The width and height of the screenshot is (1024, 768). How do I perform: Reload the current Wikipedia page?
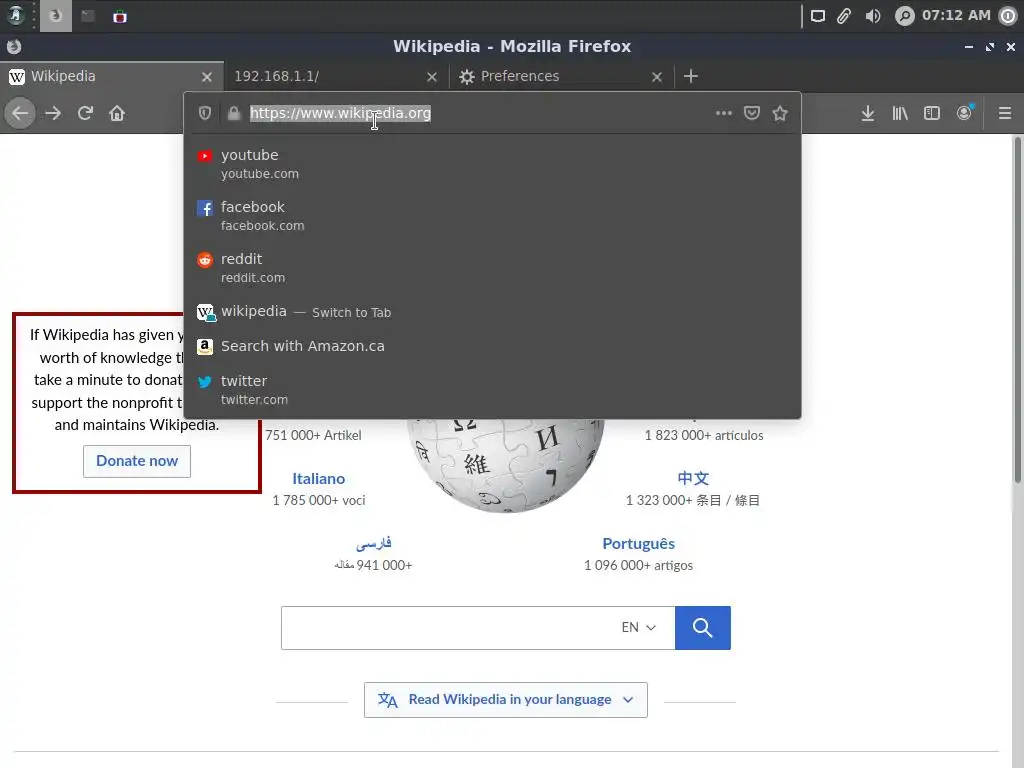pyautogui.click(x=85, y=113)
